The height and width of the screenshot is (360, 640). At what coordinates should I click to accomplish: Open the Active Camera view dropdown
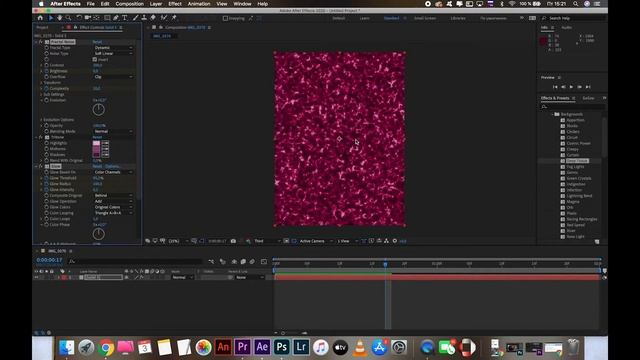[x=316, y=241]
